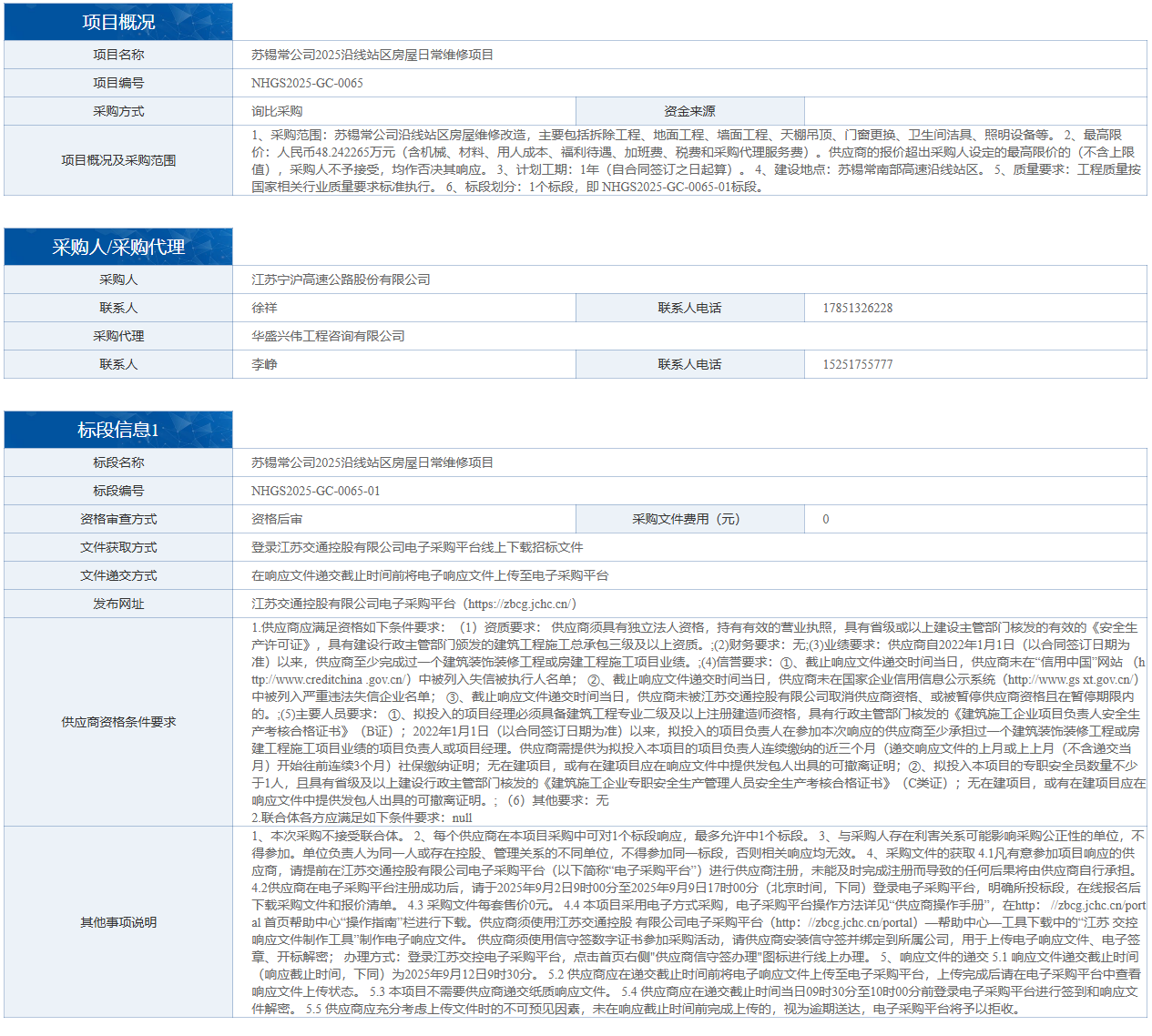Screen dimensions: 1152x1036
Task: Open the zbcg.jchc.cn link in 发布网址 row
Action: [521, 604]
